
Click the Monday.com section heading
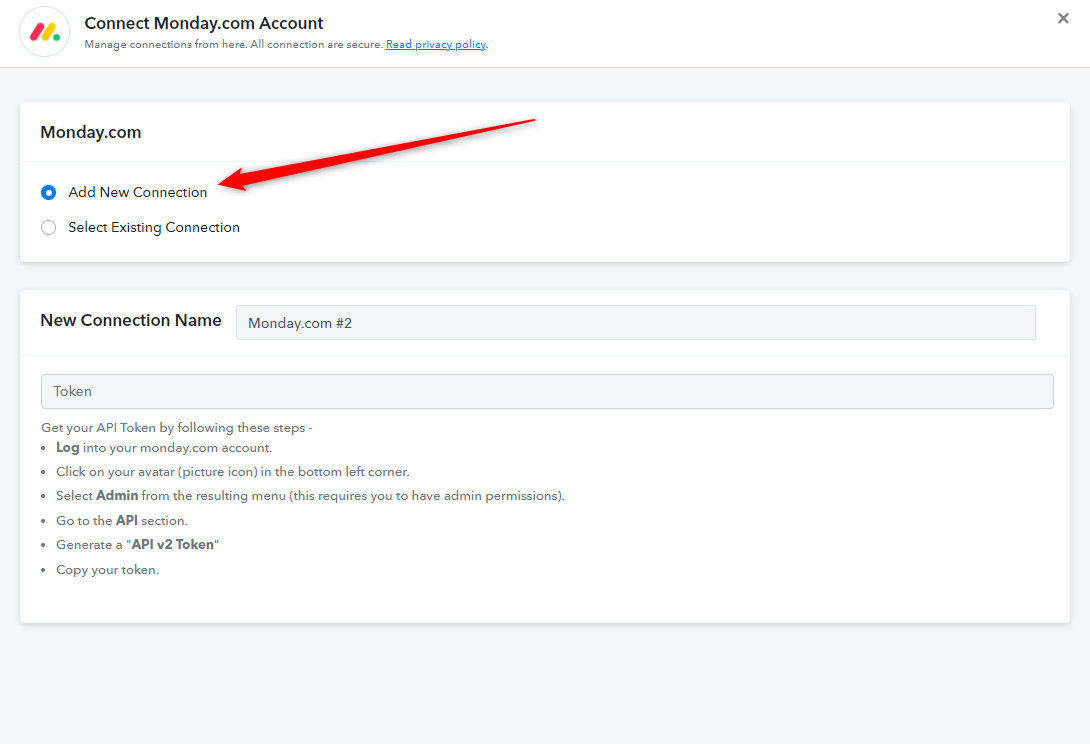point(90,132)
